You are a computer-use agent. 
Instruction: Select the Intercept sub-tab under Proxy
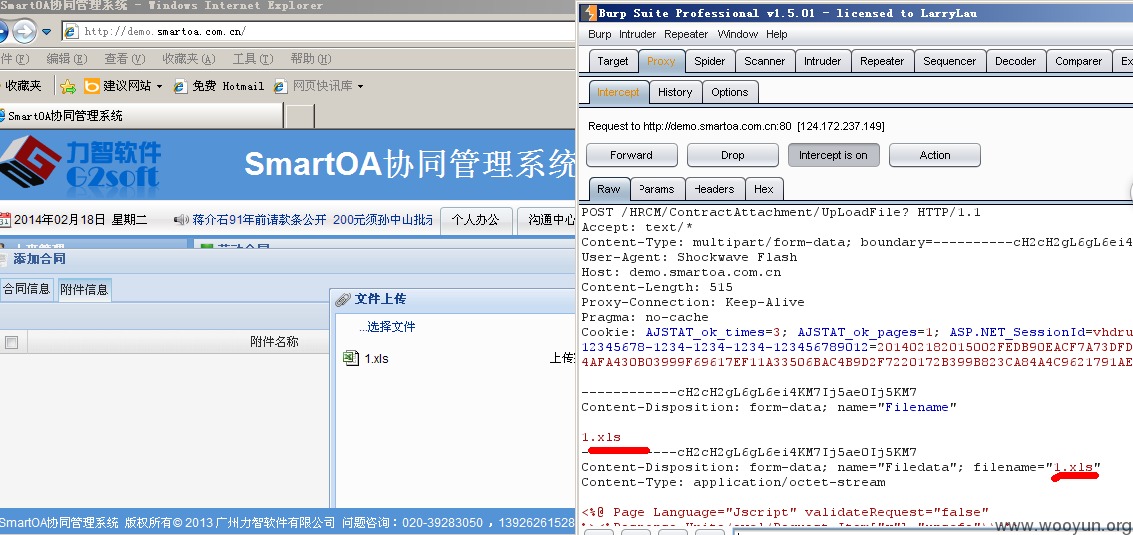pyautogui.click(x=619, y=92)
